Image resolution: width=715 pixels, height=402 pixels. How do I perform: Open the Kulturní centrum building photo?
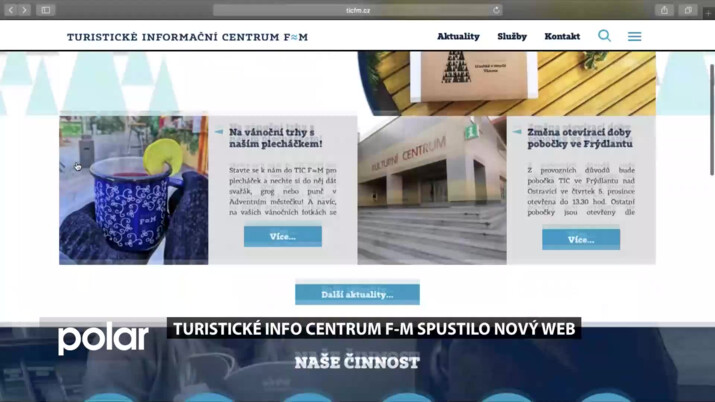tap(432, 190)
